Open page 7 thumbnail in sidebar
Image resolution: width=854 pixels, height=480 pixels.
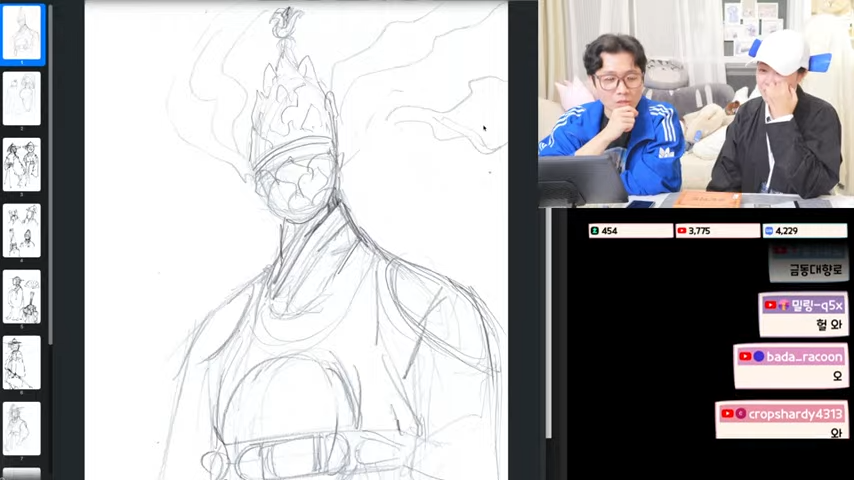tap(22, 429)
